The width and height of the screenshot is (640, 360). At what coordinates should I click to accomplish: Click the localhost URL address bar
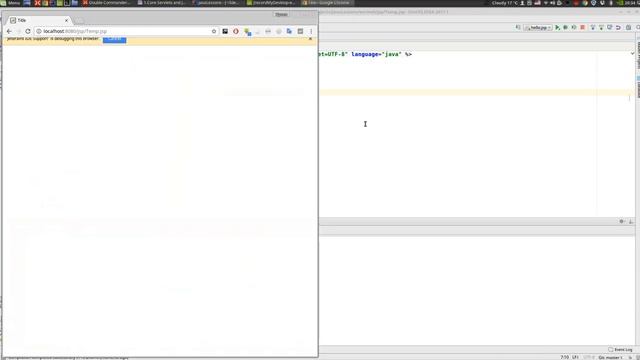[x=127, y=31]
